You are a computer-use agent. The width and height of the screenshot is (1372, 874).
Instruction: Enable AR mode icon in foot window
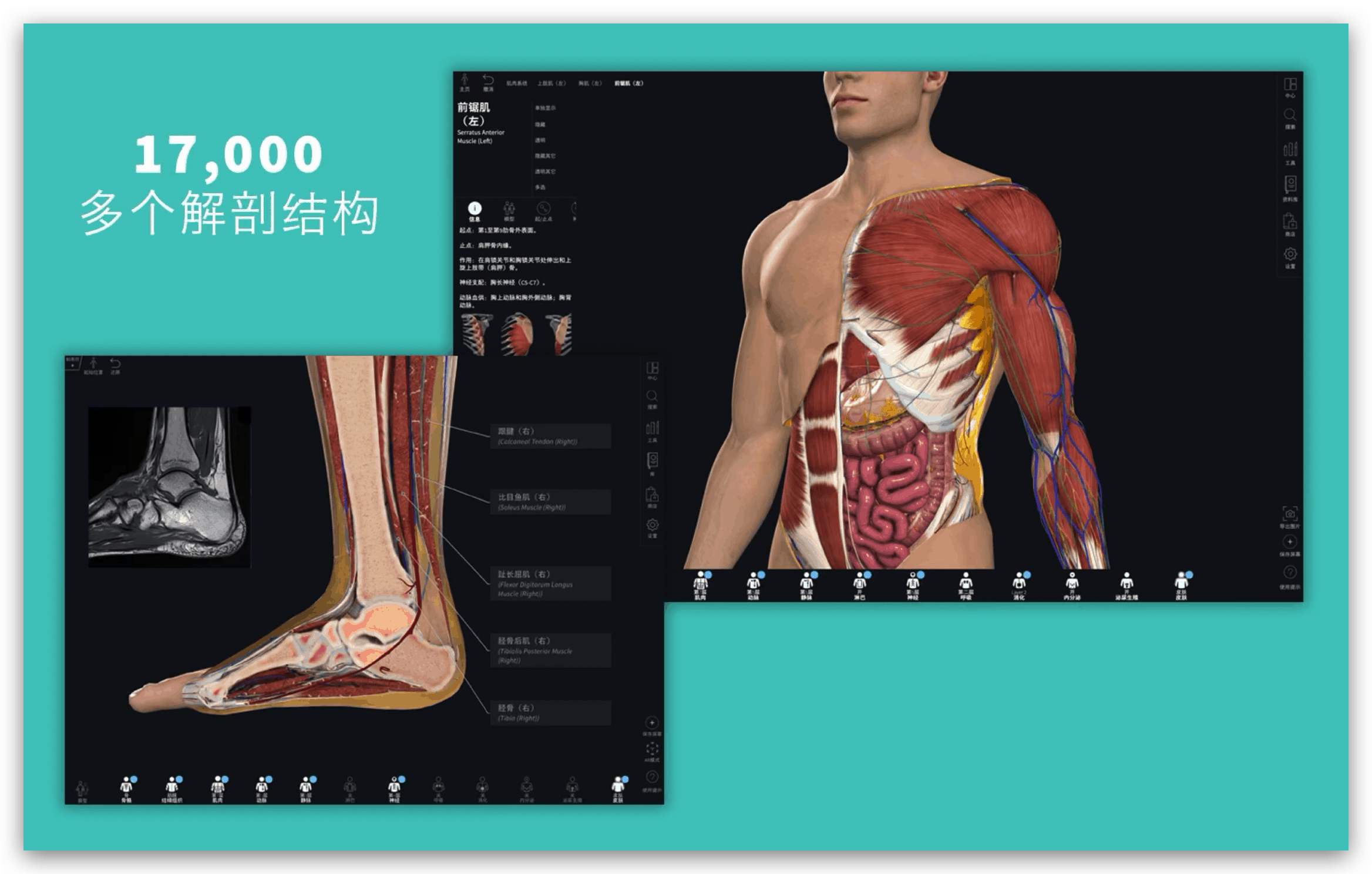point(652,752)
